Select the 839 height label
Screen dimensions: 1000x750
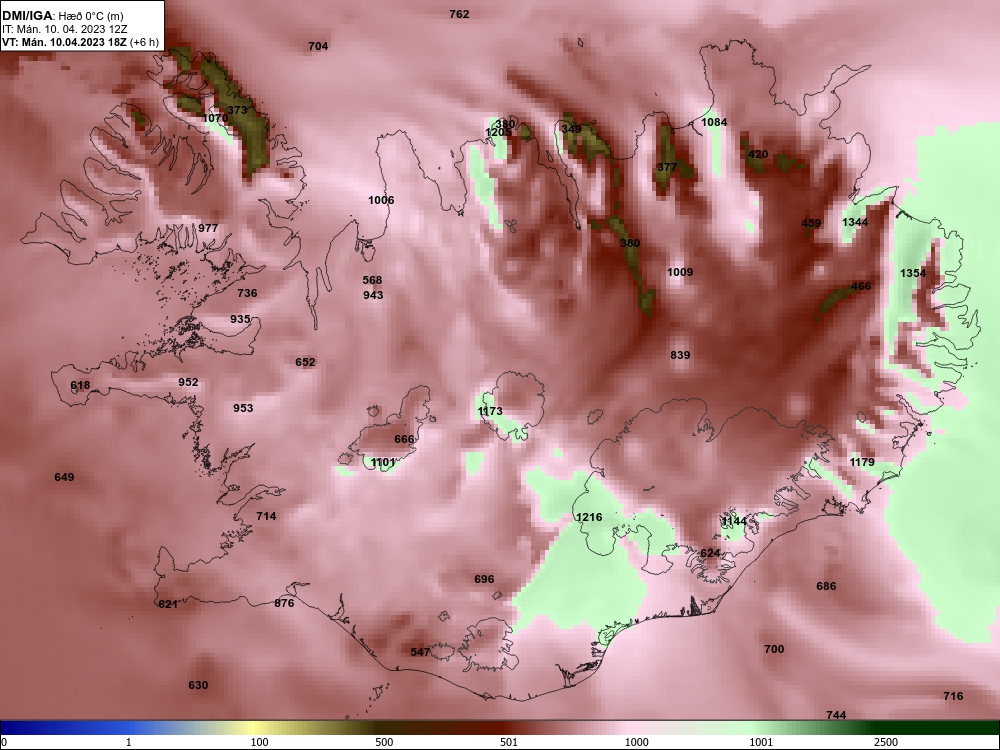click(680, 355)
